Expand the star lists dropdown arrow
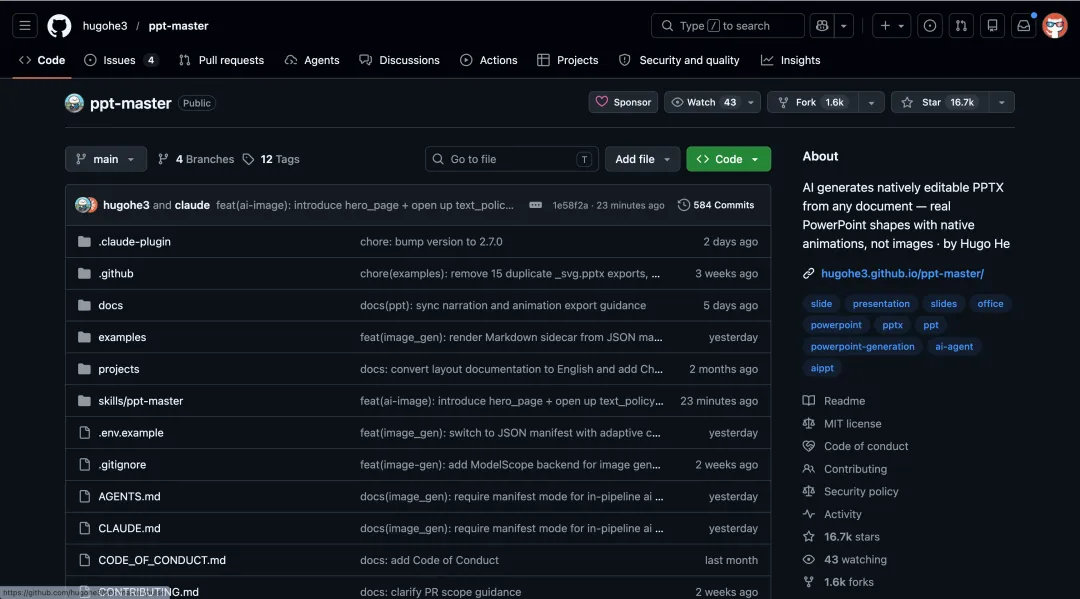 1001,103
